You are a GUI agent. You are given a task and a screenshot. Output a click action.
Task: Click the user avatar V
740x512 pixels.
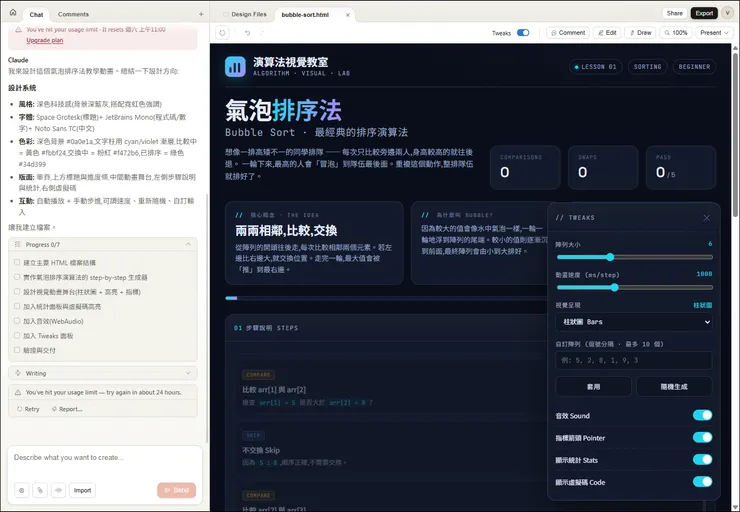[x=727, y=13]
